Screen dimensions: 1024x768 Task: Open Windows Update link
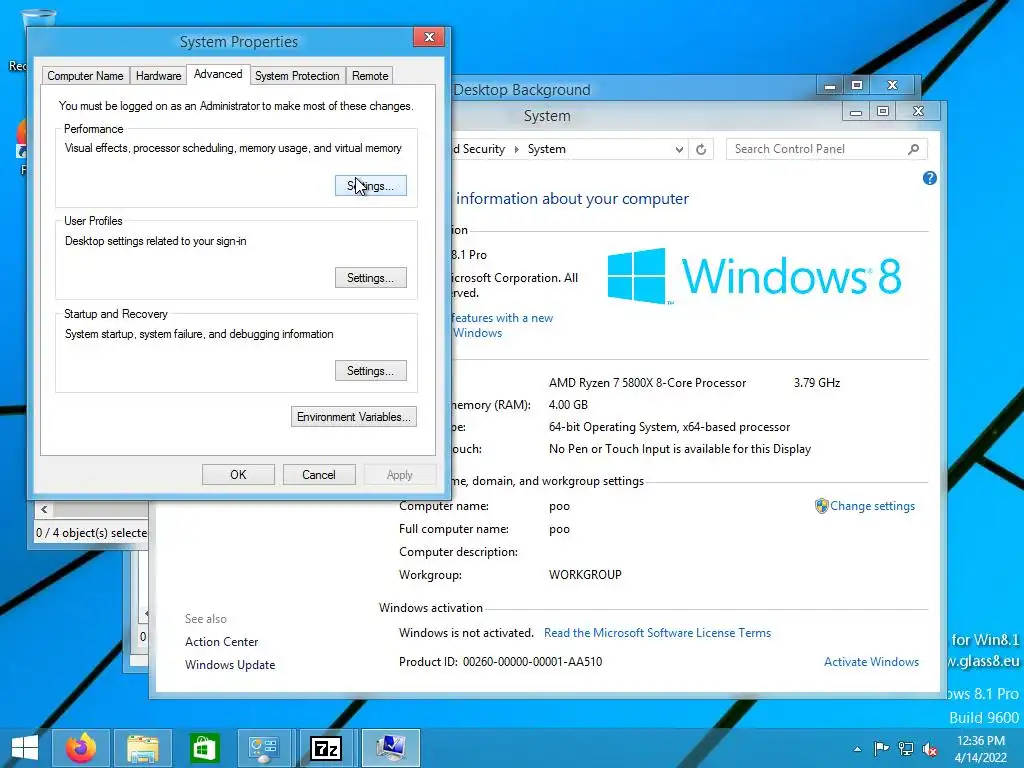(x=230, y=665)
